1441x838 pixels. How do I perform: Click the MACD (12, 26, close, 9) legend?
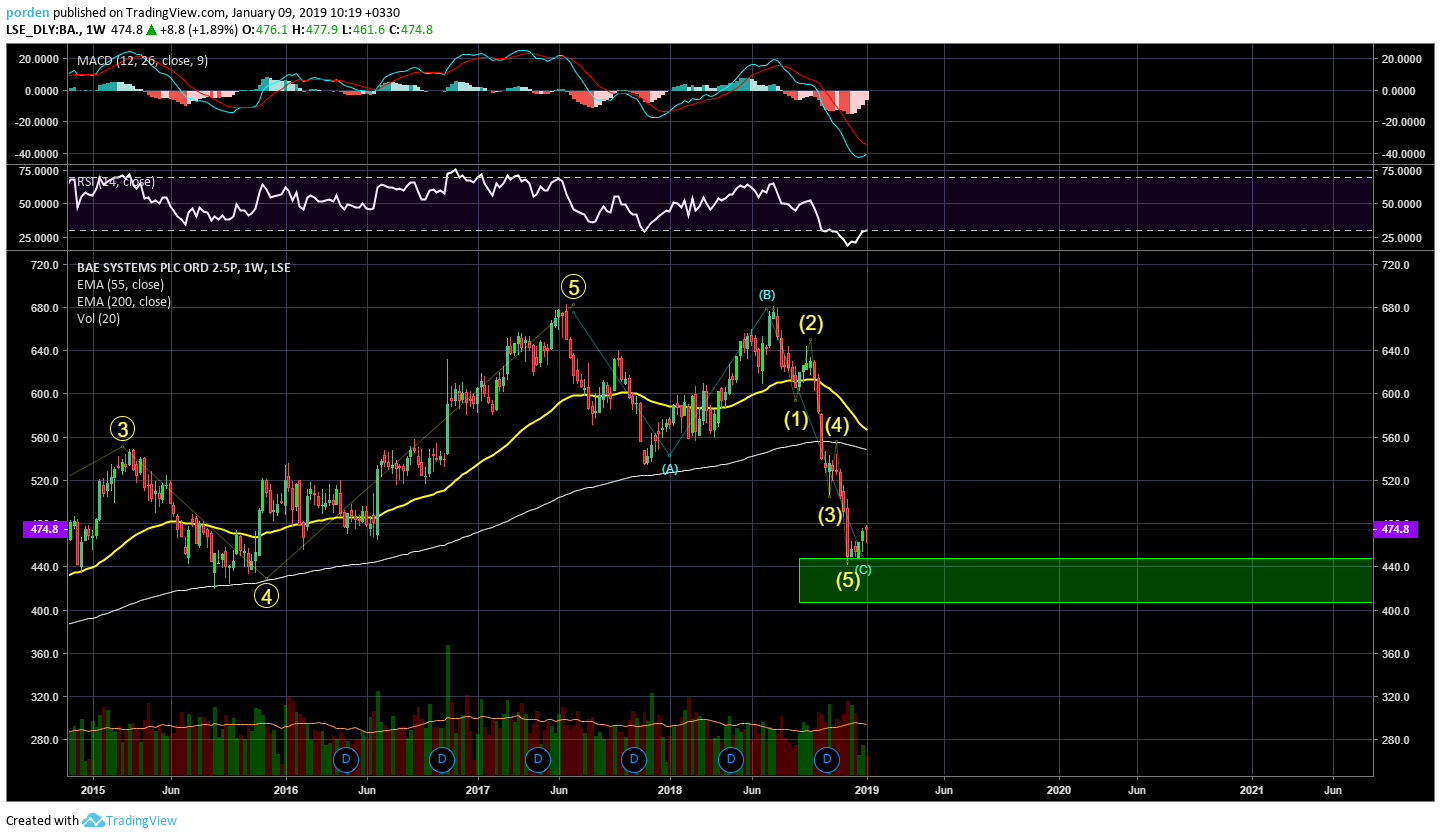click(x=143, y=62)
